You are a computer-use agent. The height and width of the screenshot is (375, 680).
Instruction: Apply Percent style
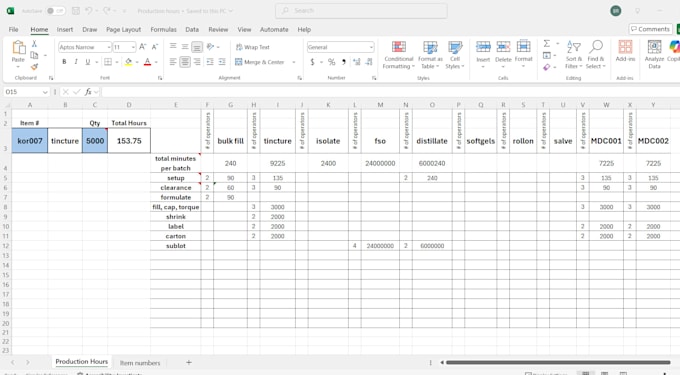332,62
